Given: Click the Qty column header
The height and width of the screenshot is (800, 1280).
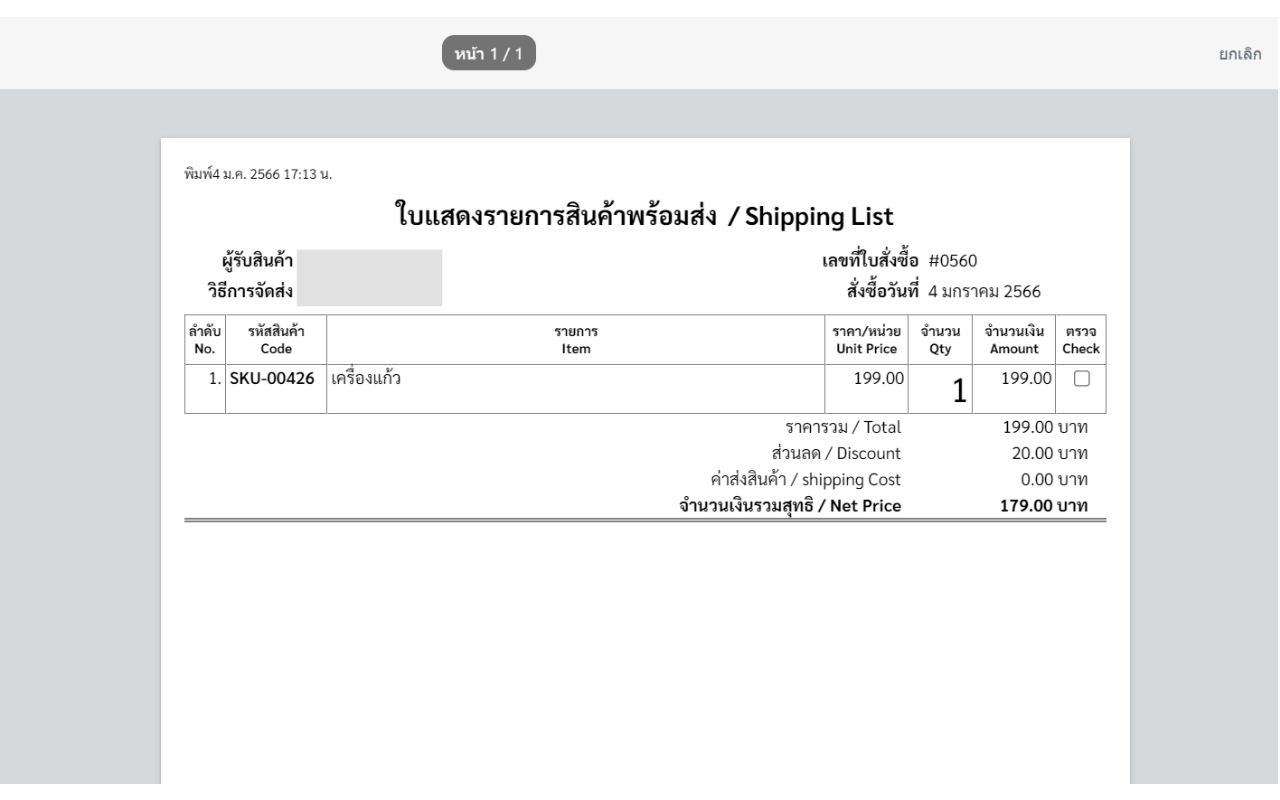Looking at the screenshot, I should 940,340.
